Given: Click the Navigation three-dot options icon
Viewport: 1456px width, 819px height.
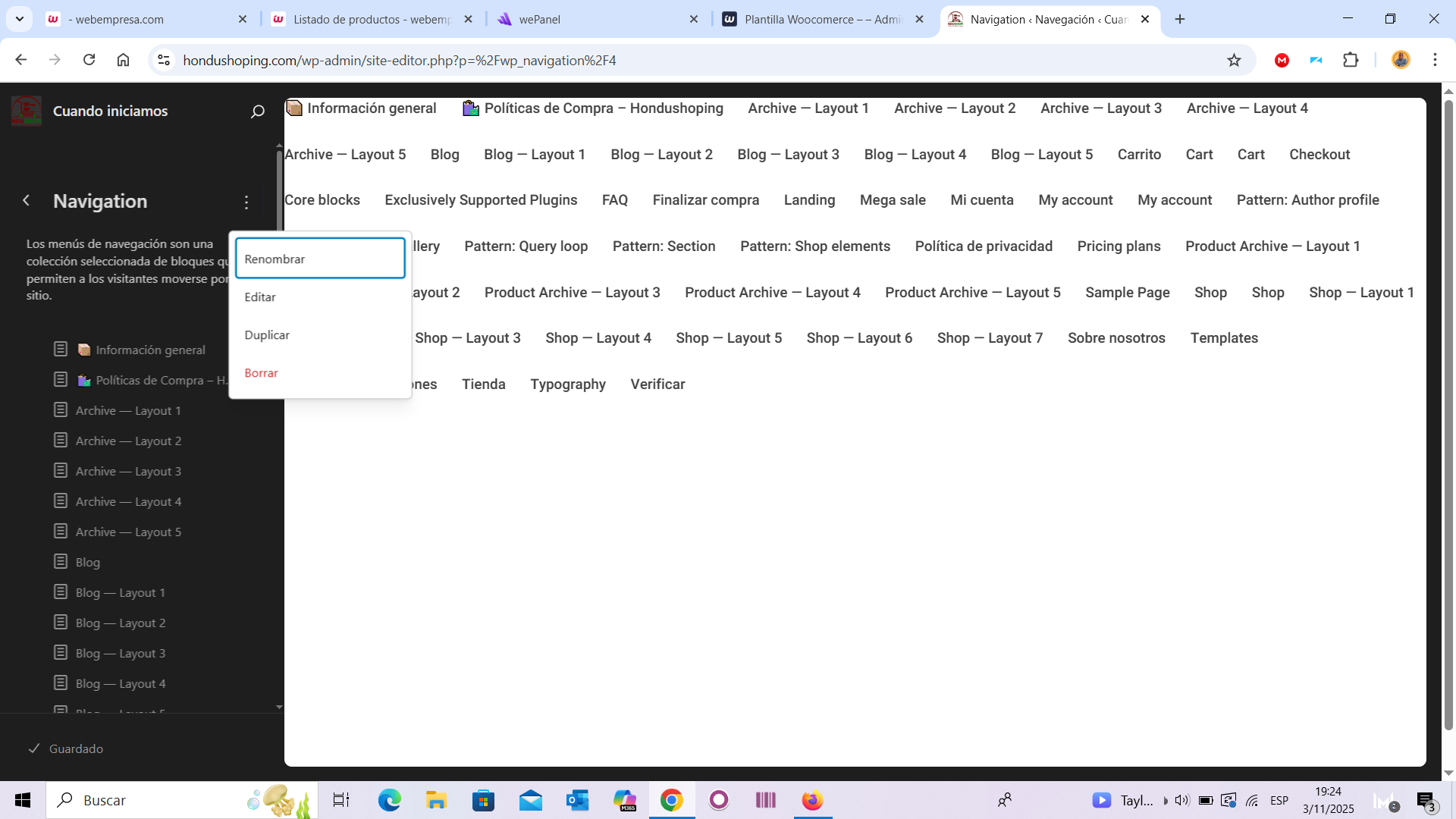Looking at the screenshot, I should 246,202.
